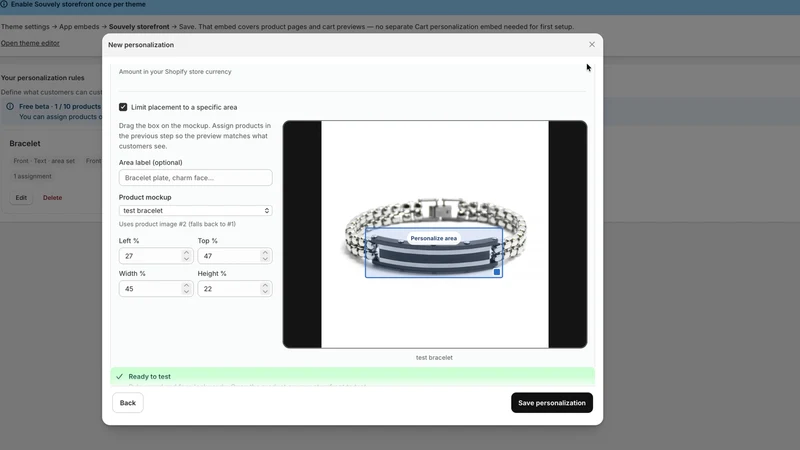Click the Ready to test checkmark icon
The width and height of the screenshot is (800, 450).
coord(119,377)
